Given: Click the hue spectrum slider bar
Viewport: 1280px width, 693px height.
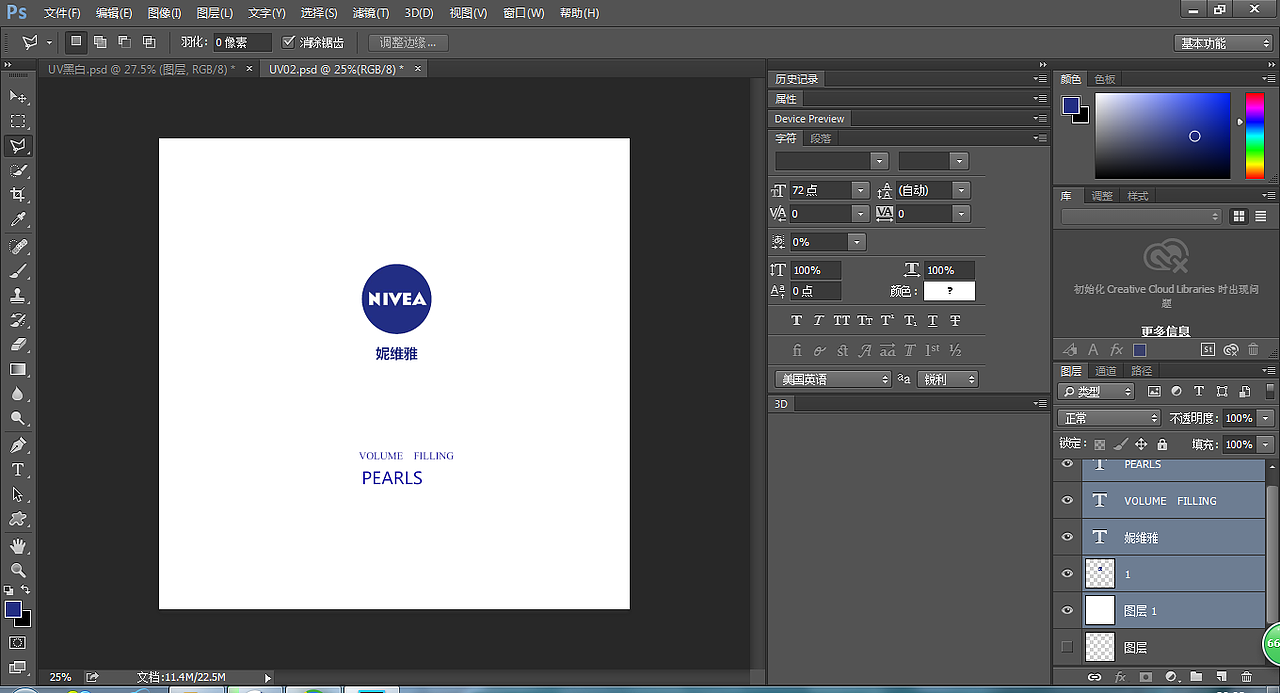Looking at the screenshot, I should 1254,136.
